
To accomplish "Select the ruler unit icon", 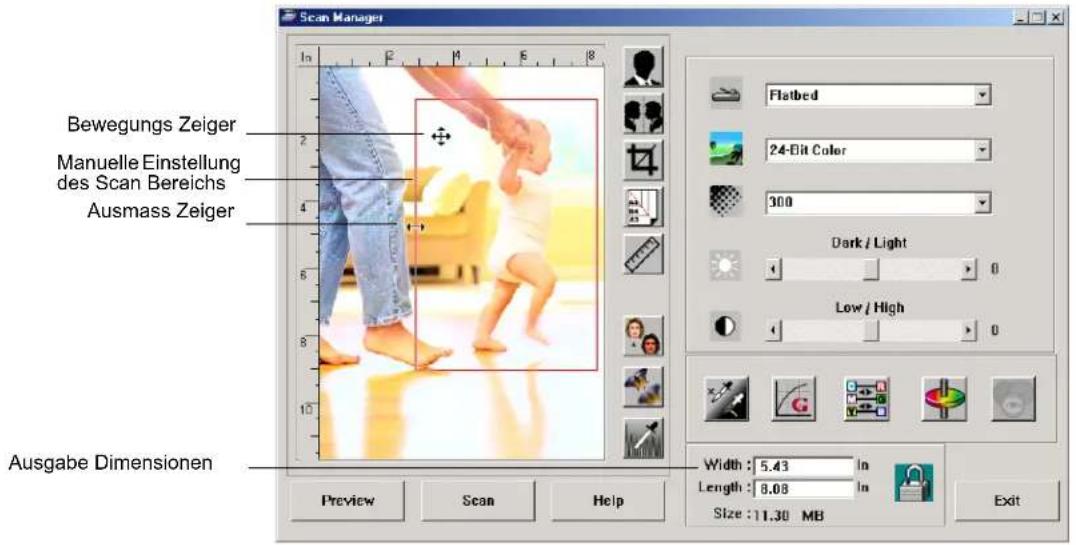I will pyautogui.click(x=643, y=253).
